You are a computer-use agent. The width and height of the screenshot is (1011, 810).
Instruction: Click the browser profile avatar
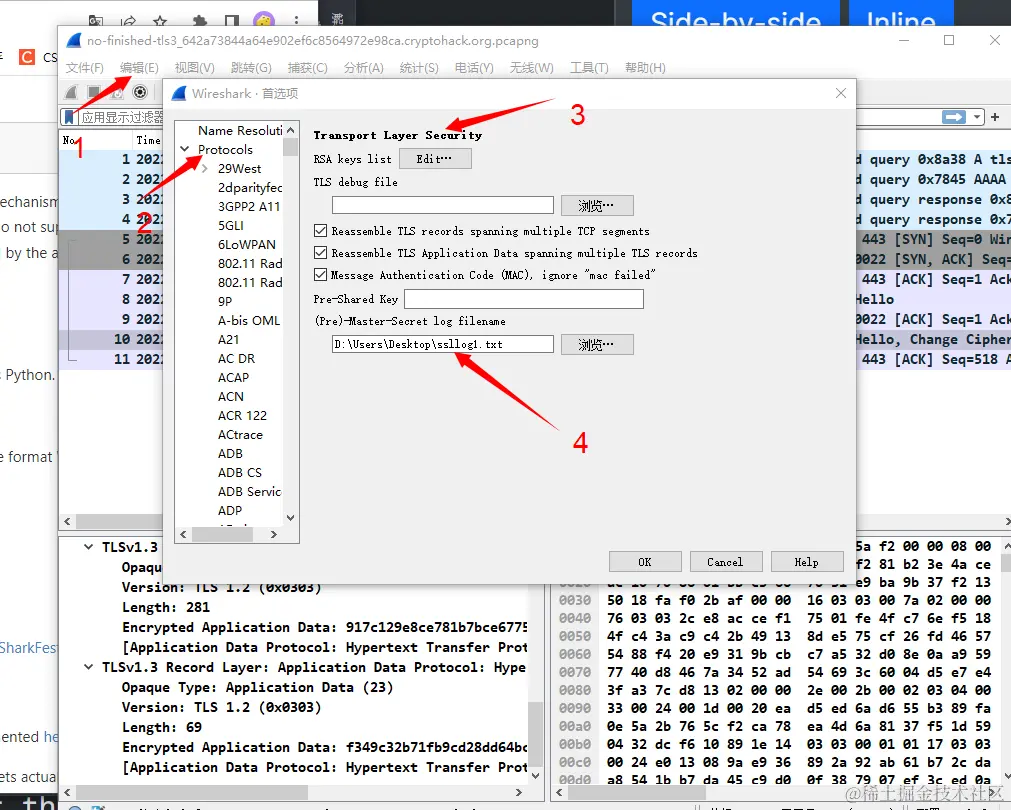pos(264,20)
